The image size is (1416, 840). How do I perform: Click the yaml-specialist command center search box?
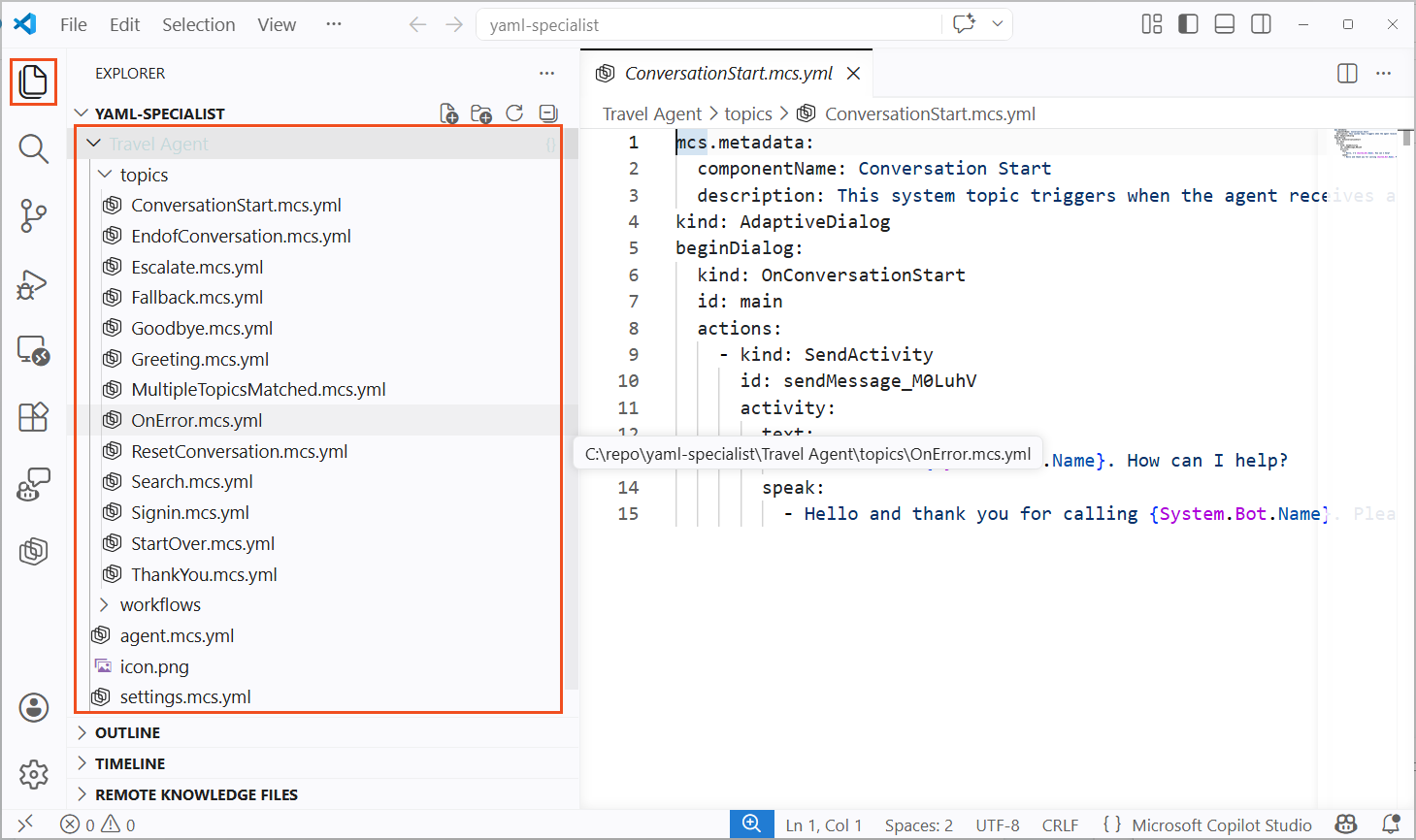(708, 24)
